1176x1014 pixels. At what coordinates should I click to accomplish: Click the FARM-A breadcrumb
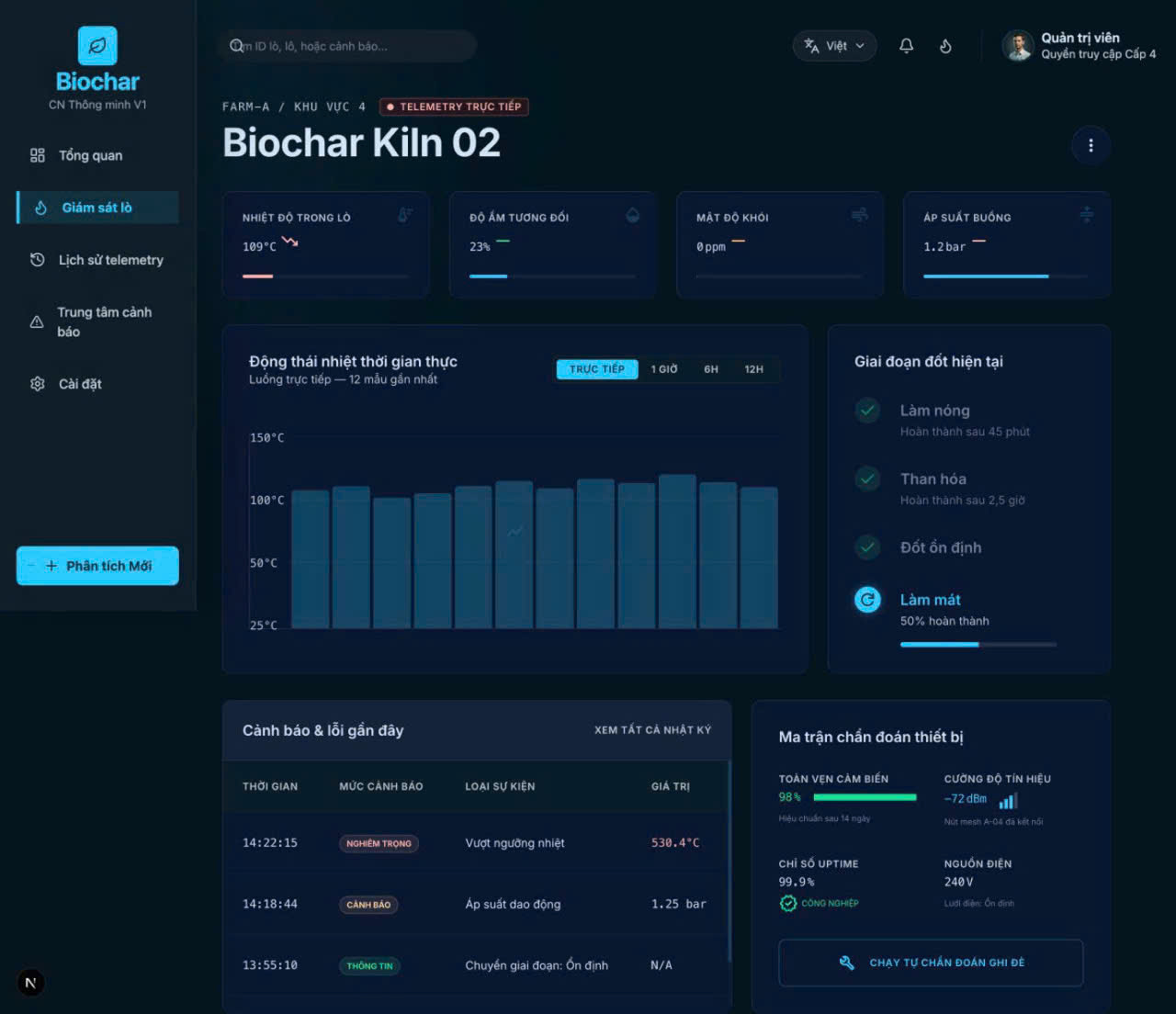tap(246, 107)
